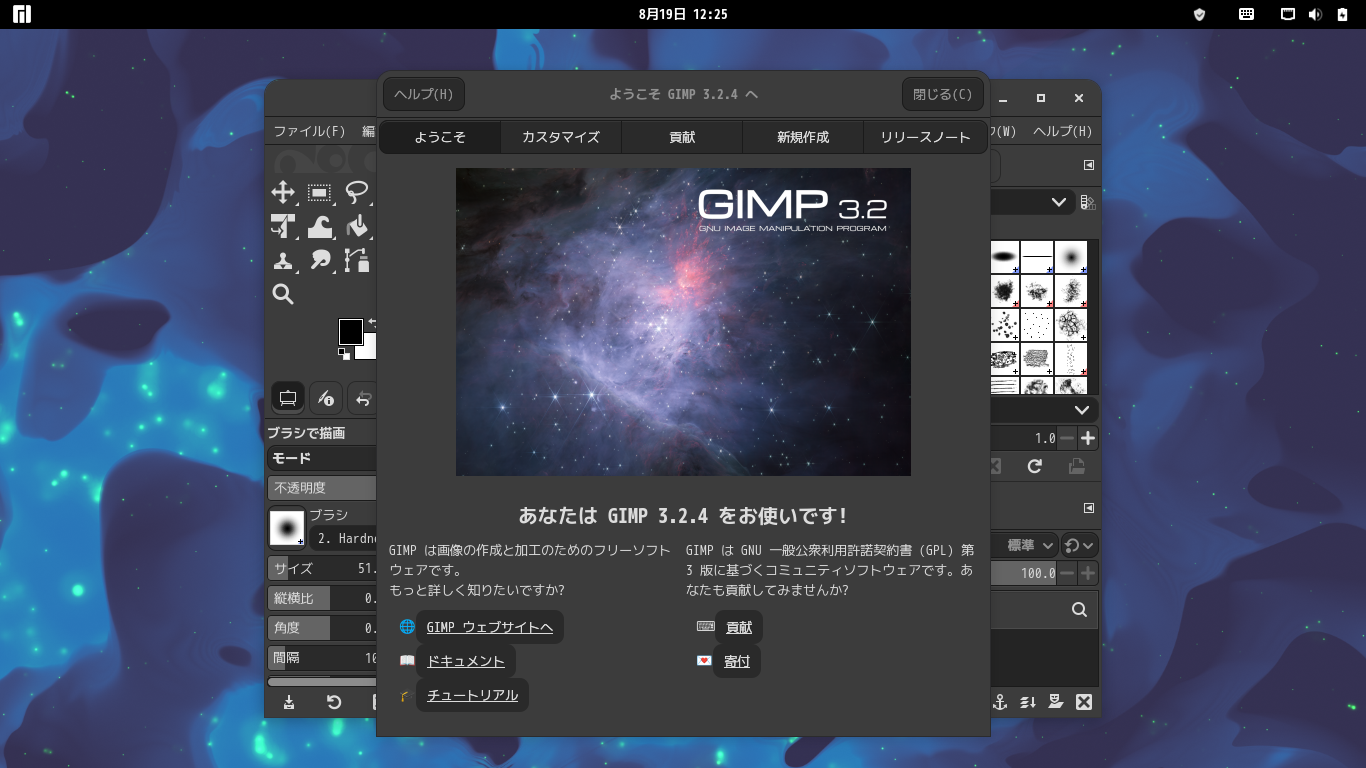Select the Rectangle Select tool
Screen dimensions: 1366x768
click(x=320, y=192)
